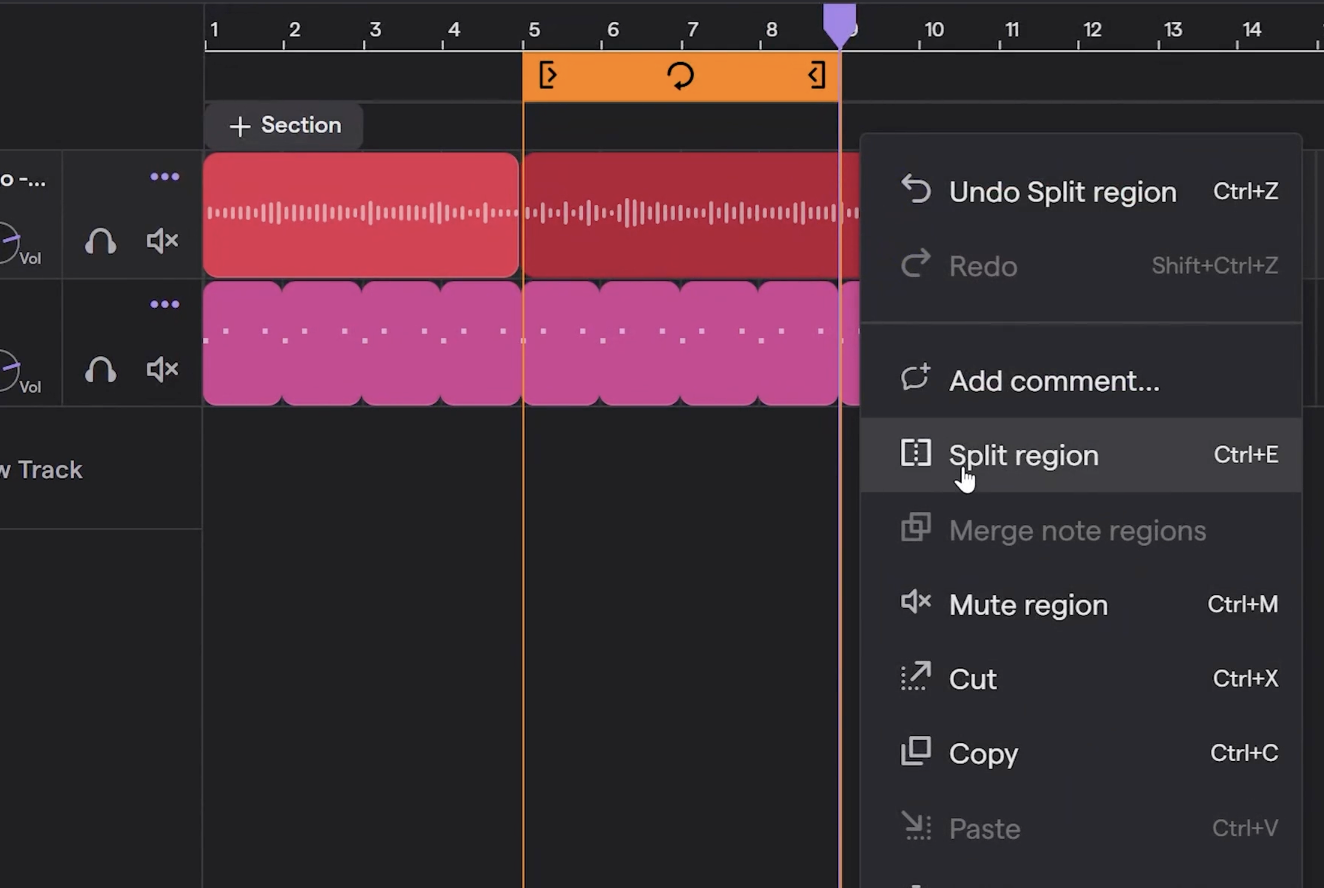Screen dimensions: 1324x888
Task: Click bar number 1 on the ruler
Action: click(x=214, y=30)
